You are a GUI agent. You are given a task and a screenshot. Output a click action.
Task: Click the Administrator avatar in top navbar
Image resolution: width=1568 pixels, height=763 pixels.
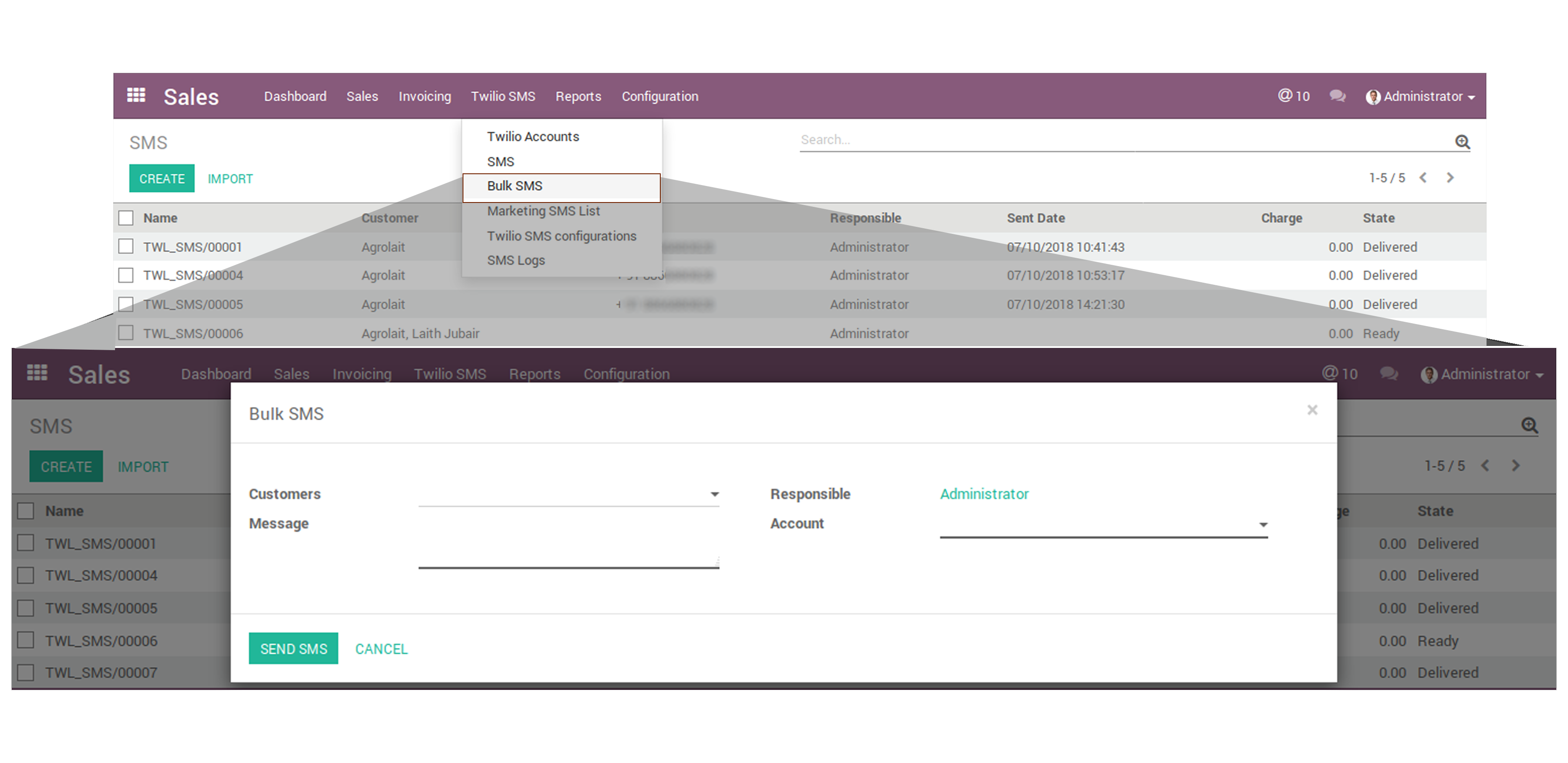[x=1372, y=97]
